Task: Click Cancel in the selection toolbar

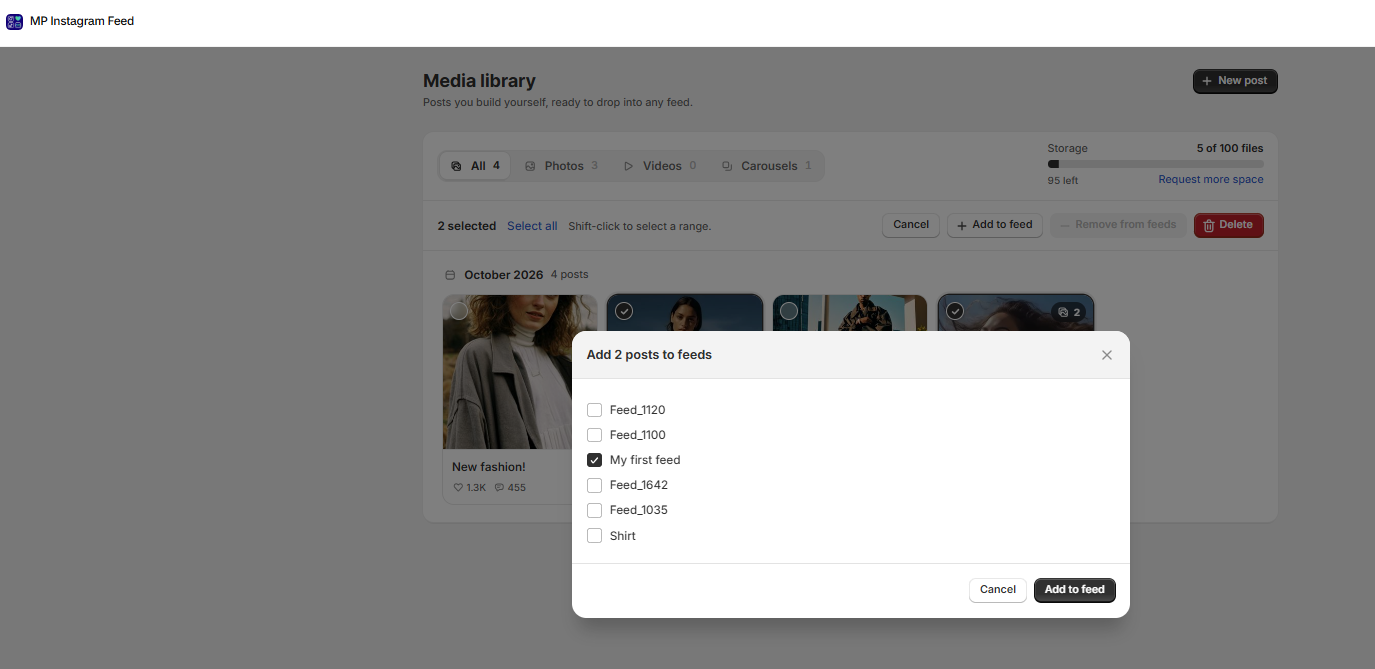Action: 911,225
